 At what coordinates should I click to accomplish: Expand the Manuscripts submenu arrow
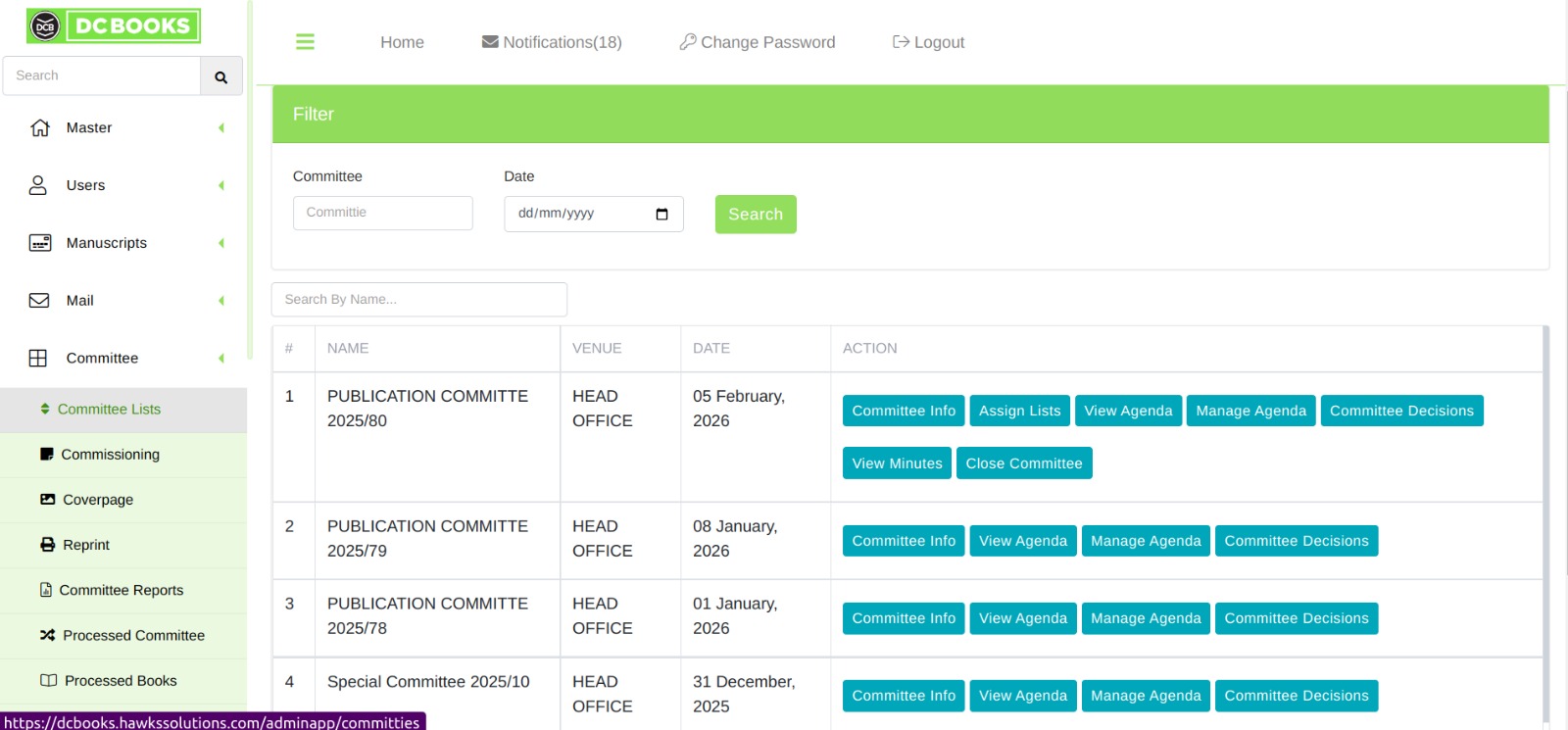(x=221, y=243)
